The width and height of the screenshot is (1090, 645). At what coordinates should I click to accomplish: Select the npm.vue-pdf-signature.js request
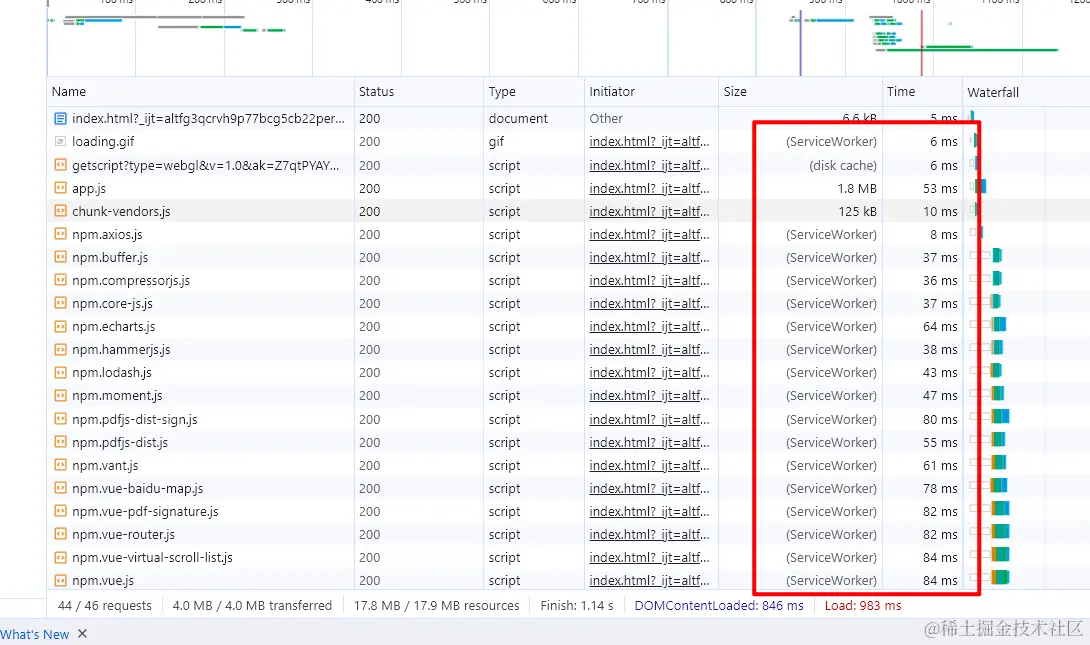(x=145, y=512)
